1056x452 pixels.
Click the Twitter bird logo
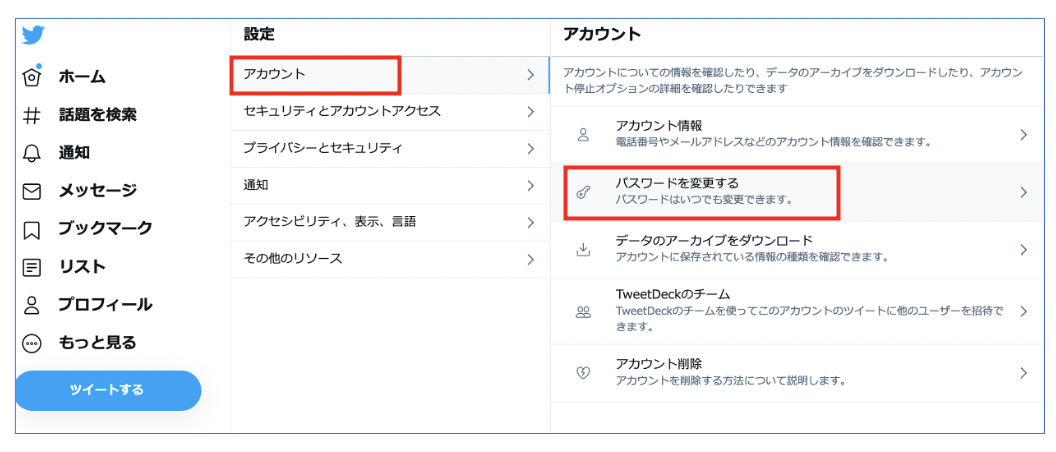(33, 35)
